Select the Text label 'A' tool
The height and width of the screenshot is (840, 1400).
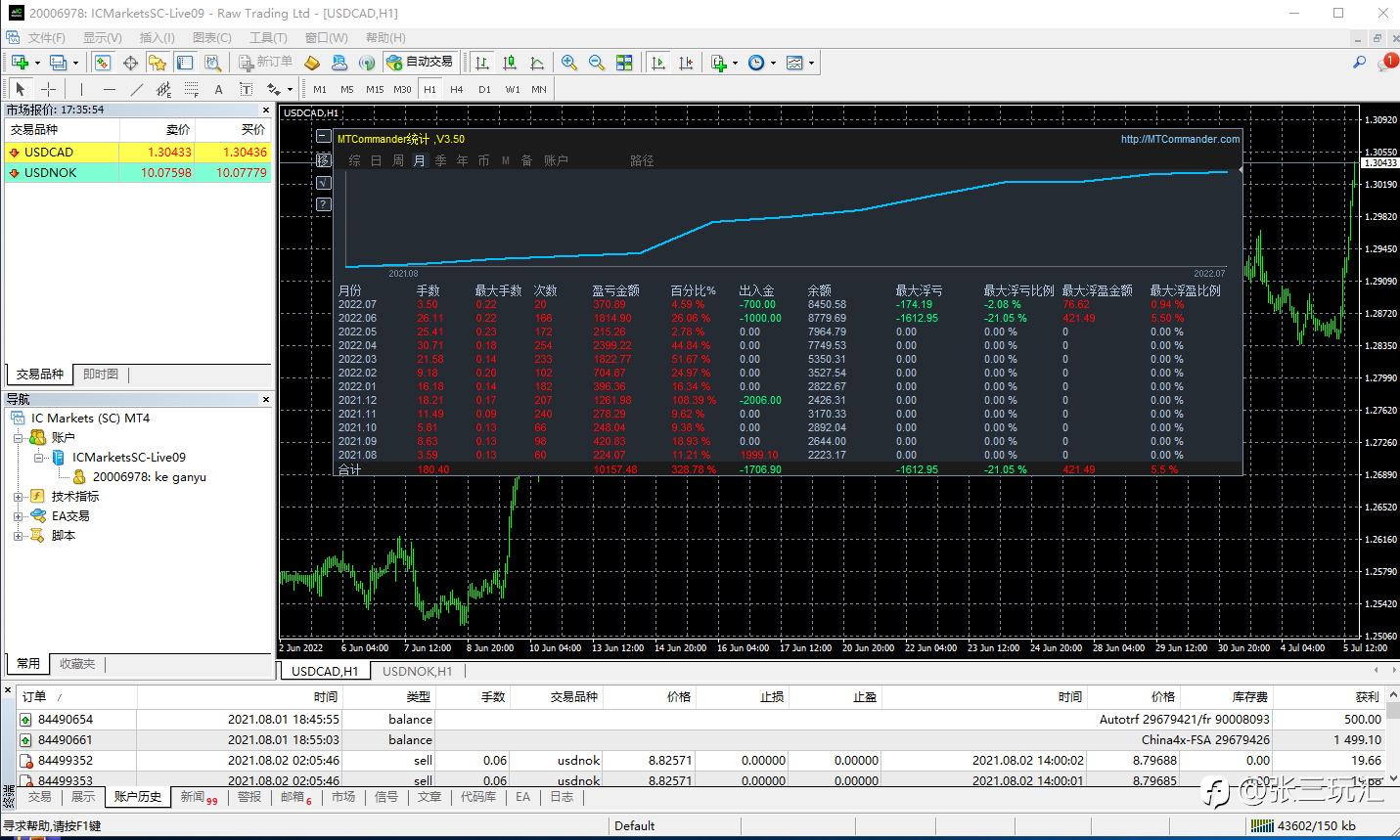218,89
